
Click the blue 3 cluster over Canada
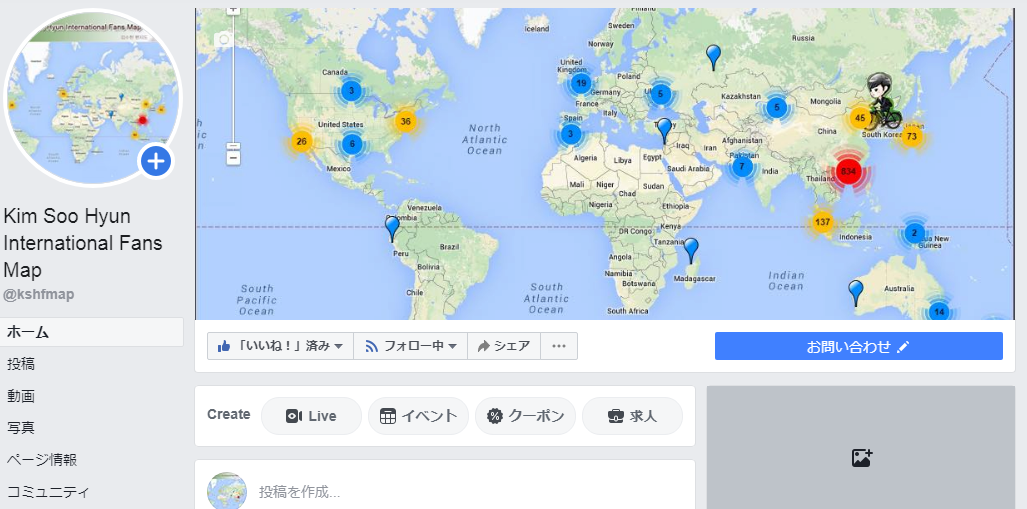coord(352,90)
